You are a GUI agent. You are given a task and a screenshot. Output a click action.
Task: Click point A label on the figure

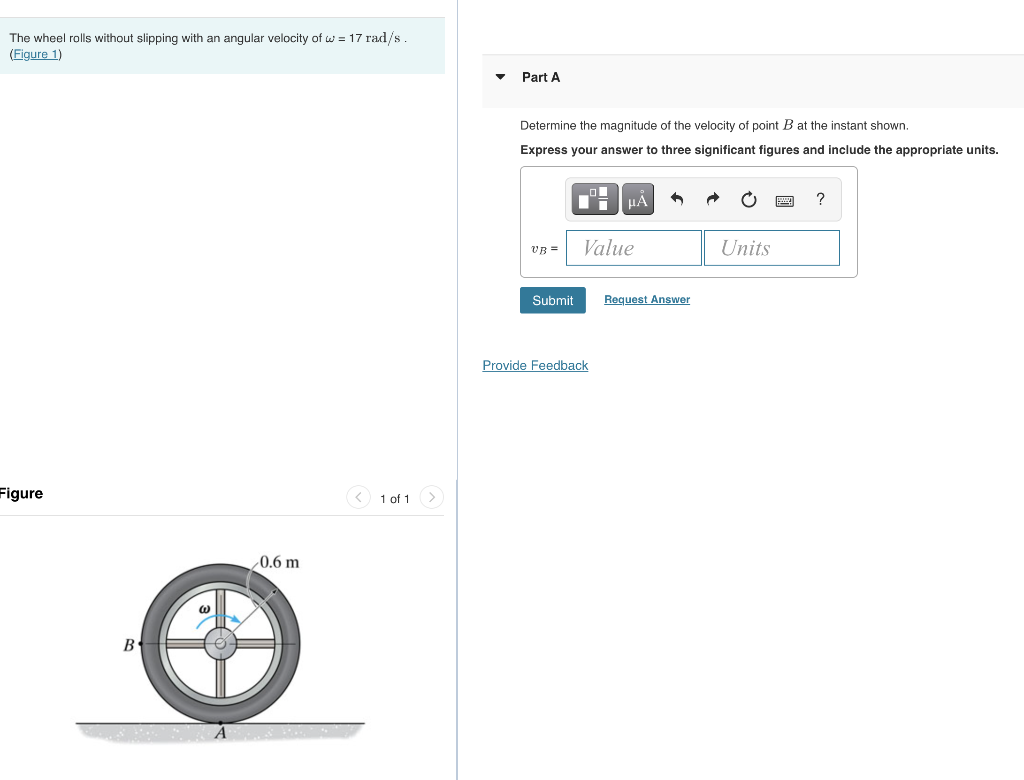221,733
